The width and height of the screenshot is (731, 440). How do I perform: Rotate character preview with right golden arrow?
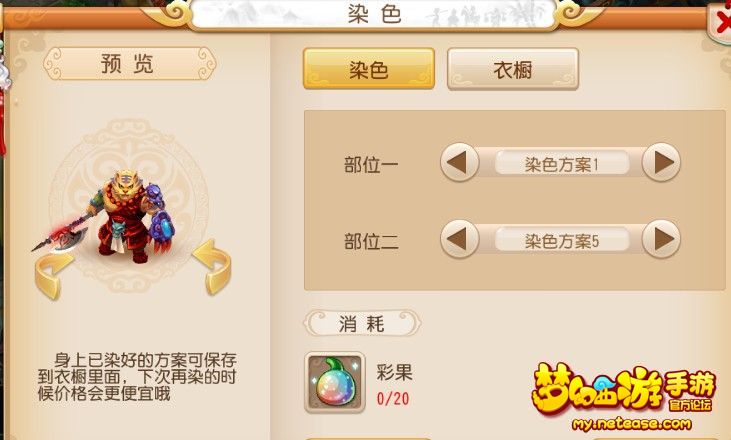[x=213, y=267]
